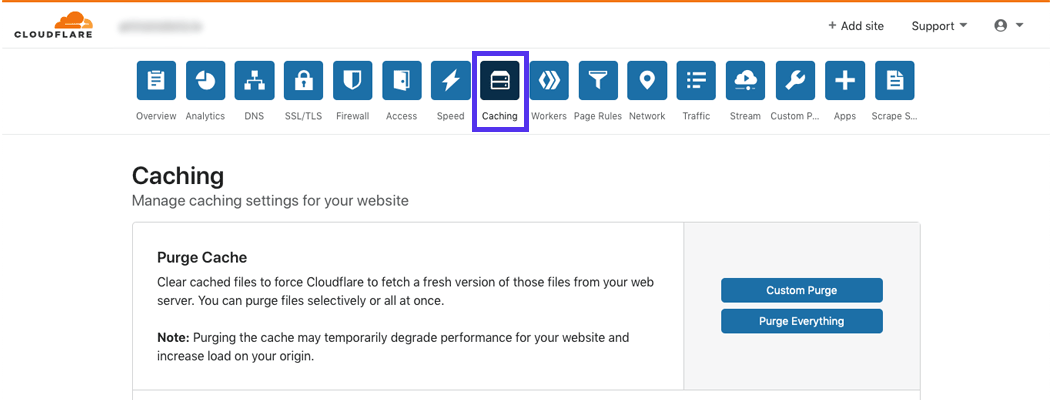Open the Scrape Shield document icon
Image resolution: width=1050 pixels, height=400 pixels.
coord(894,81)
